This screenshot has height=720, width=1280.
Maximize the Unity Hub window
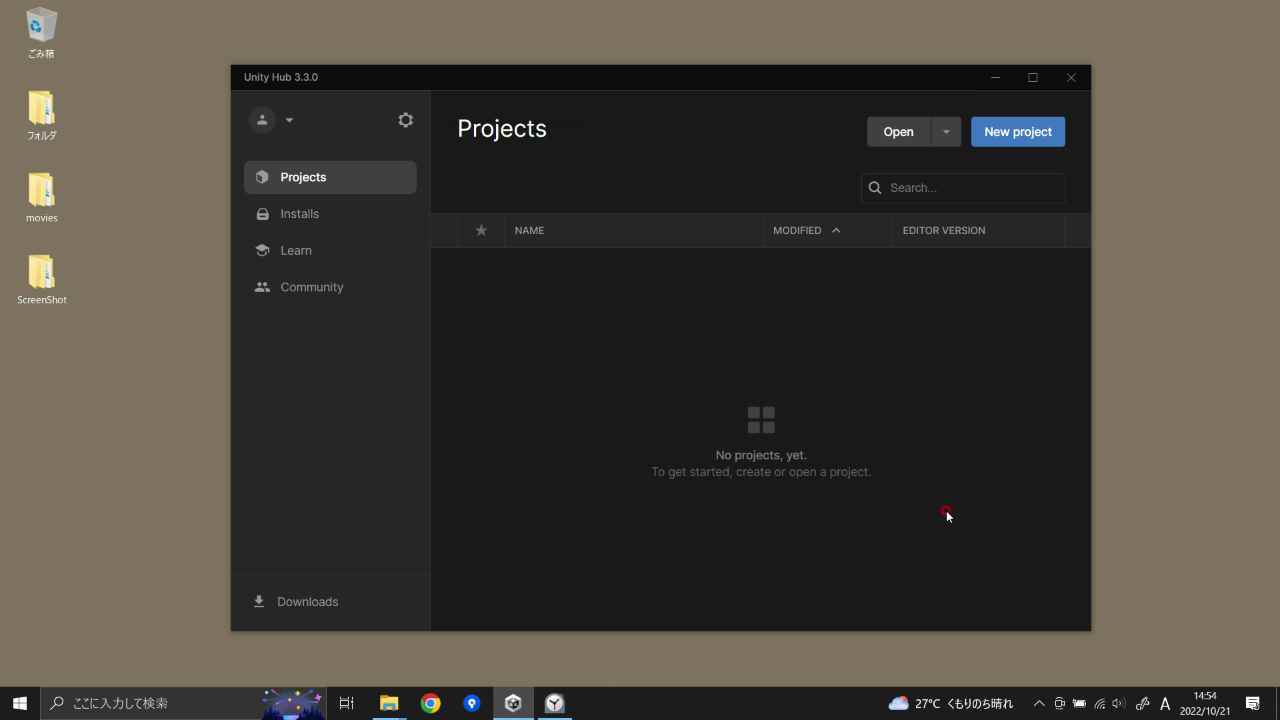click(x=1033, y=77)
